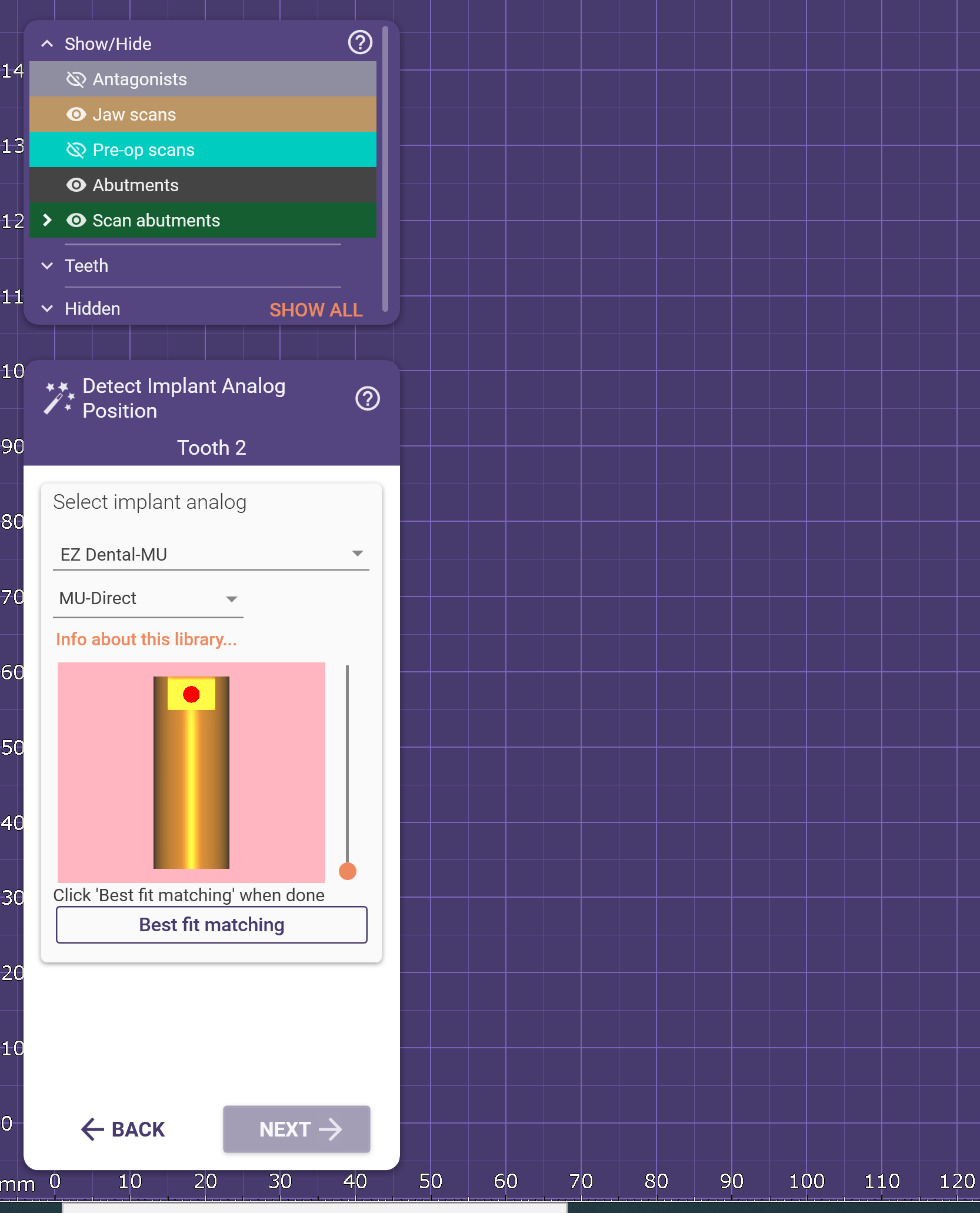Show Pre-op scans using crossed-eye icon

pyautogui.click(x=76, y=150)
